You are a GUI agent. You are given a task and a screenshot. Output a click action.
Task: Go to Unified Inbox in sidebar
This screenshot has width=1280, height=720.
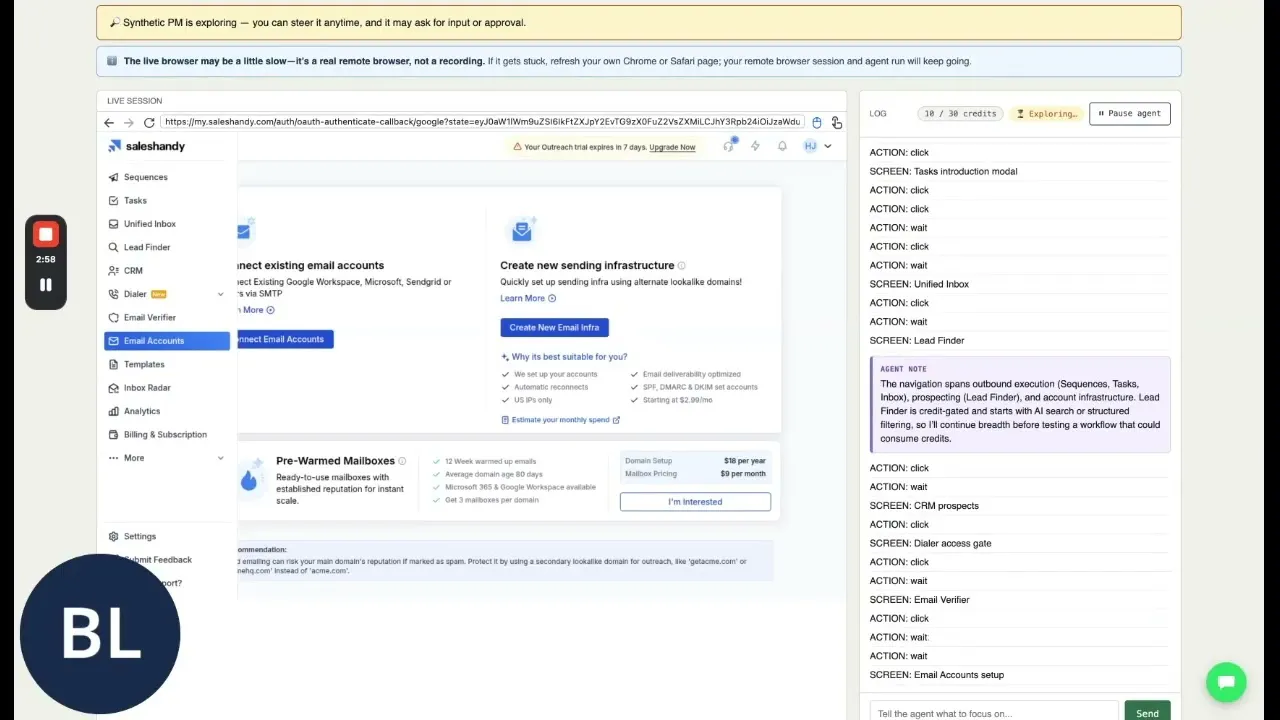pos(149,224)
